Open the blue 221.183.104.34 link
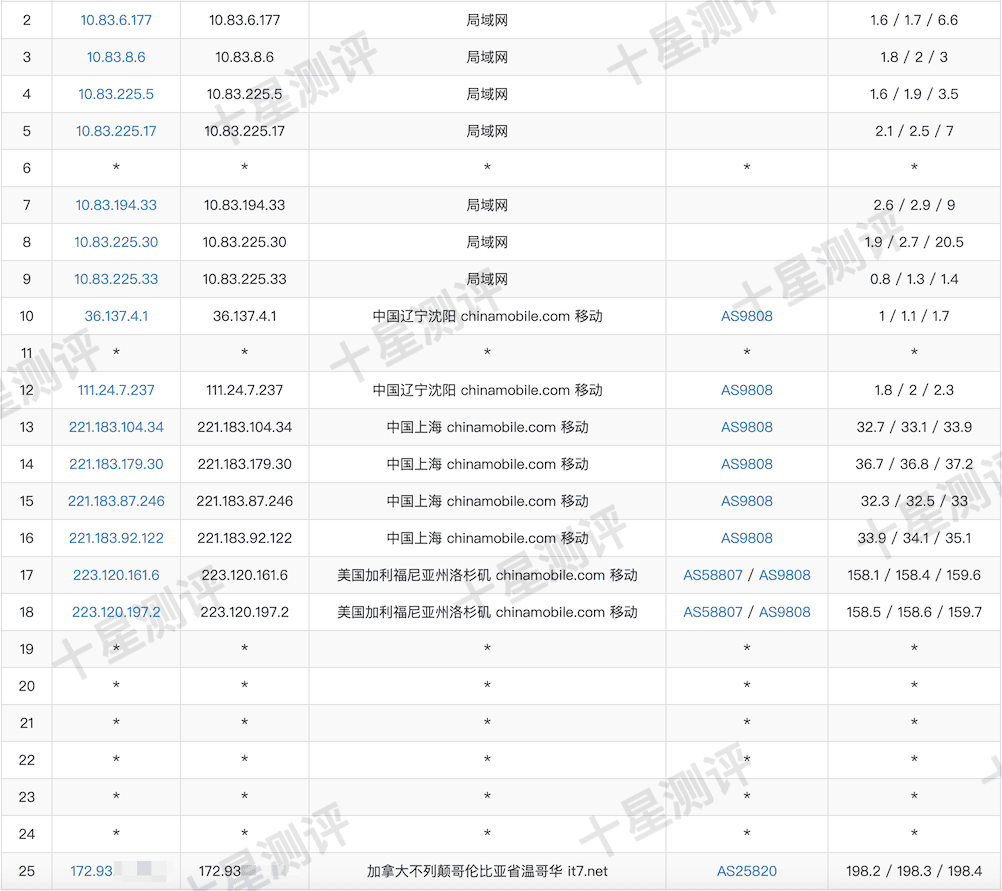The height and width of the screenshot is (891, 1002). click(116, 428)
